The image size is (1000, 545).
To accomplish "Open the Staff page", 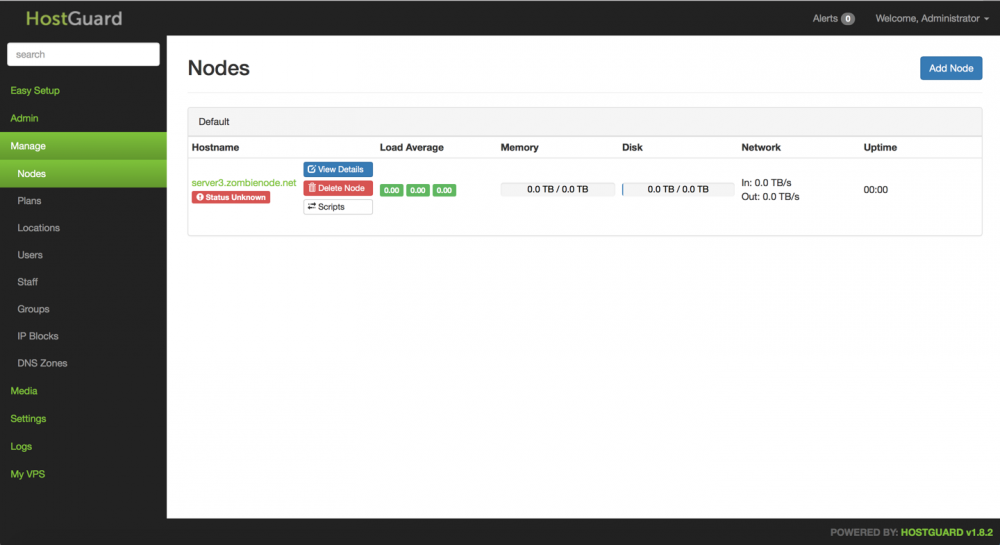I will (27, 282).
